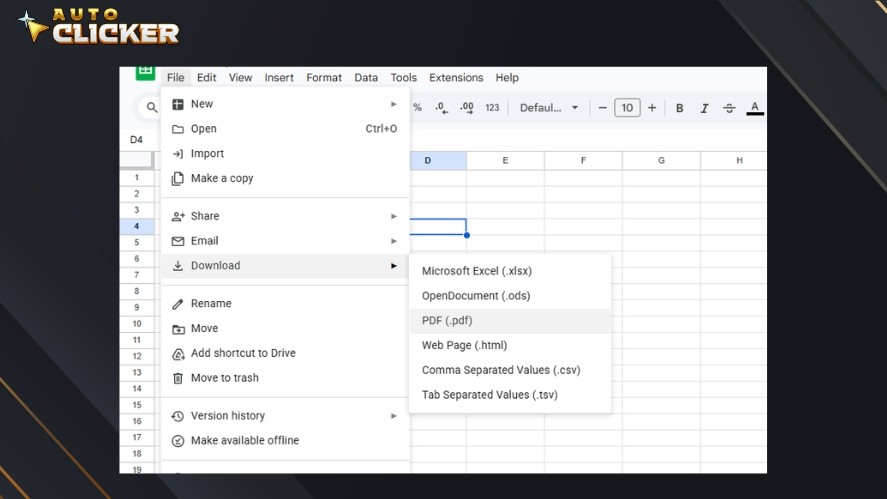Select row 10 header
Image resolution: width=887 pixels, height=499 pixels.
pyautogui.click(x=136, y=324)
